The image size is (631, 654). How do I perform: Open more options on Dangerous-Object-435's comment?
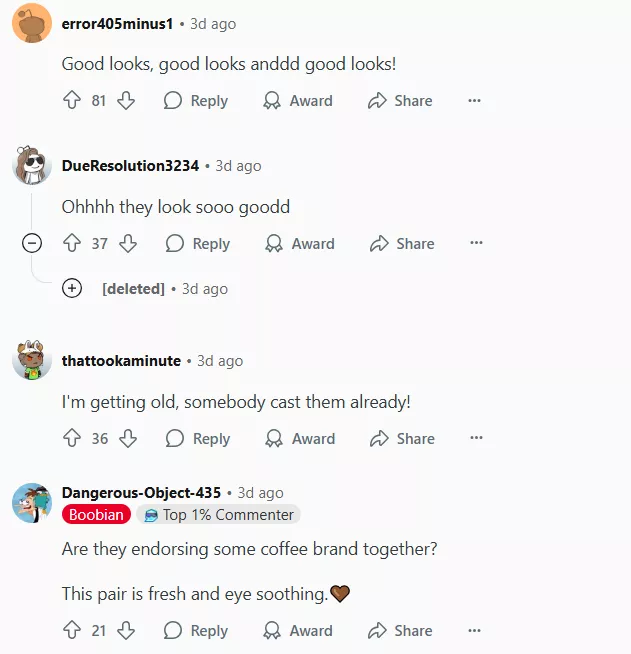474,630
